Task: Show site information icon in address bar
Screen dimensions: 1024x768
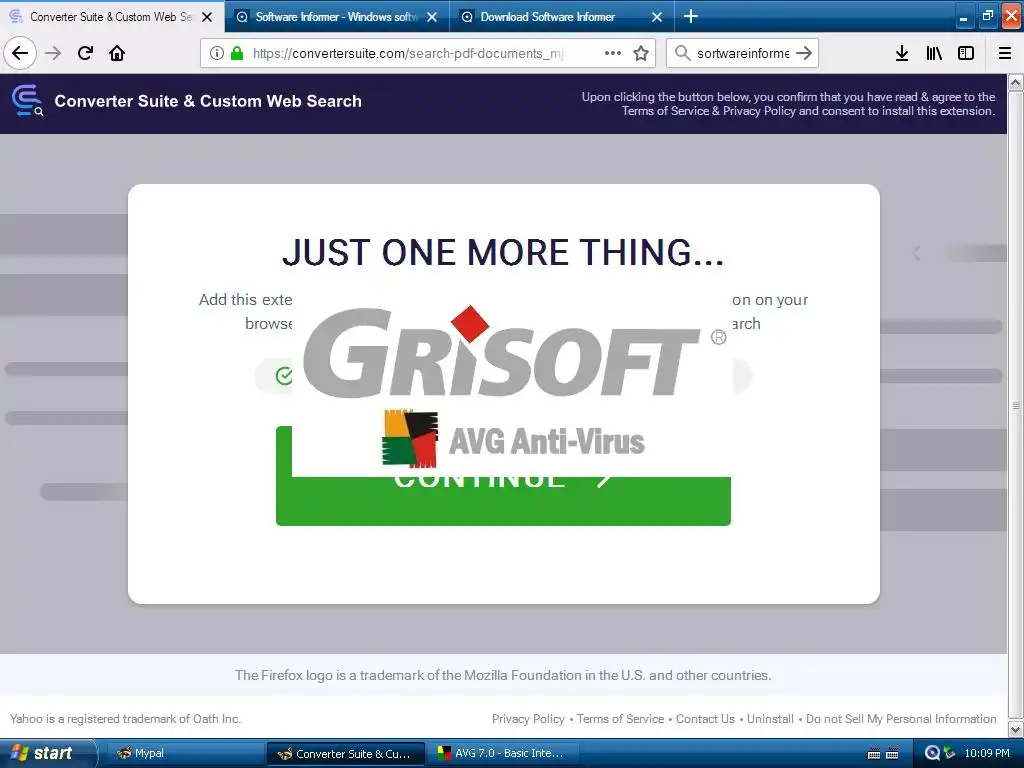Action: (x=217, y=53)
